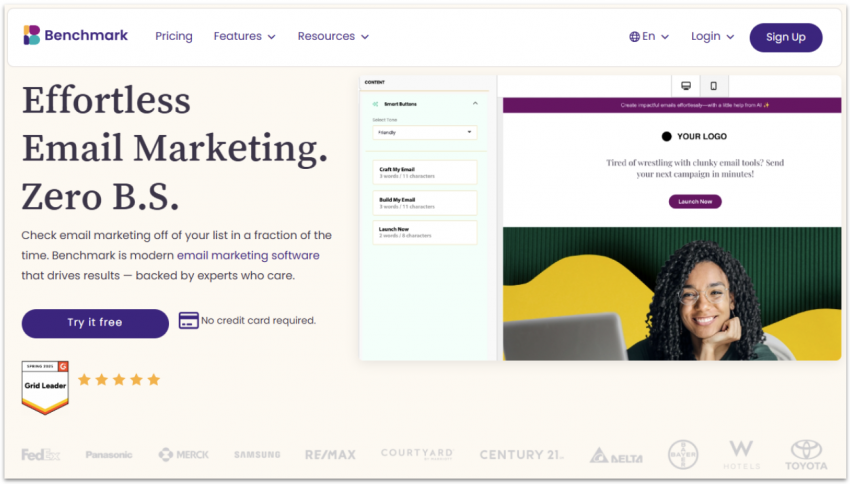Click the W Hotels logo
850x484 pixels.
(x=741, y=455)
